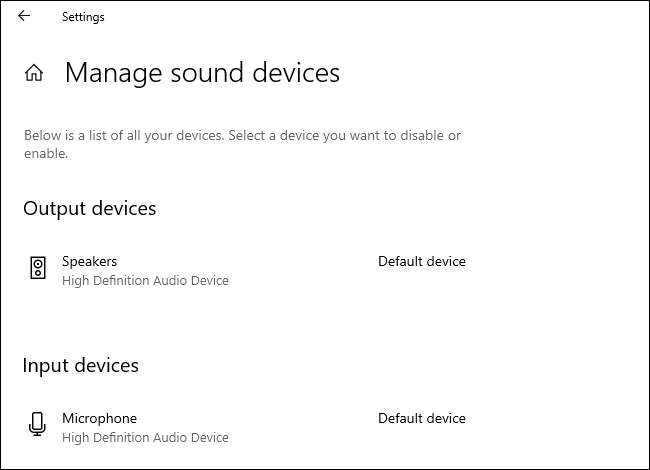Select the Microphone input device name
The width and height of the screenshot is (650, 470).
tap(99, 418)
